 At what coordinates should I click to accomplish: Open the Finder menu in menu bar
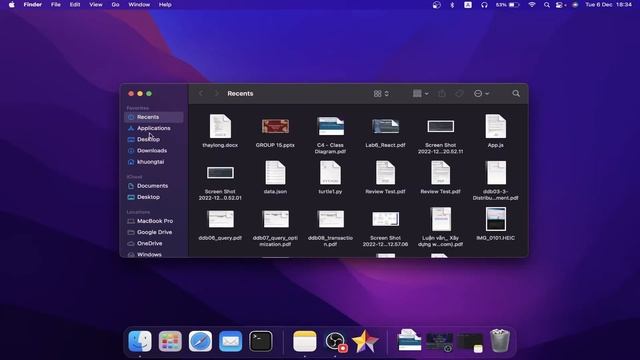coord(33,5)
